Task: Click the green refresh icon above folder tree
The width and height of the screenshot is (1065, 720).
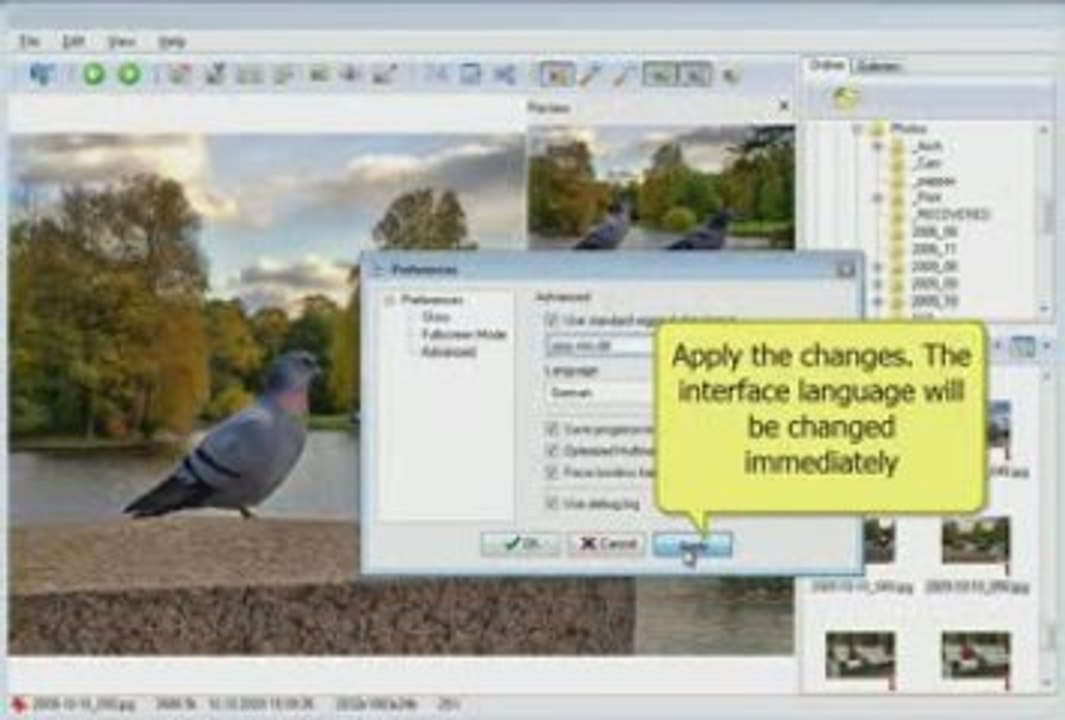Action: tap(844, 98)
